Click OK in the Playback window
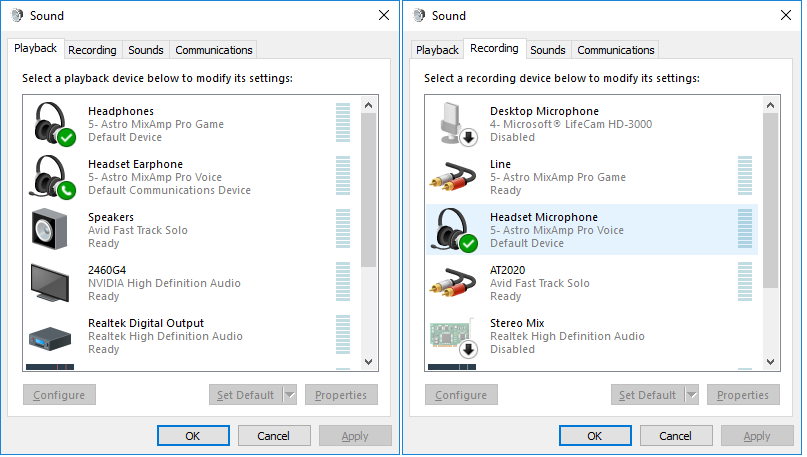This screenshot has height=457, width=807. pyautogui.click(x=193, y=436)
